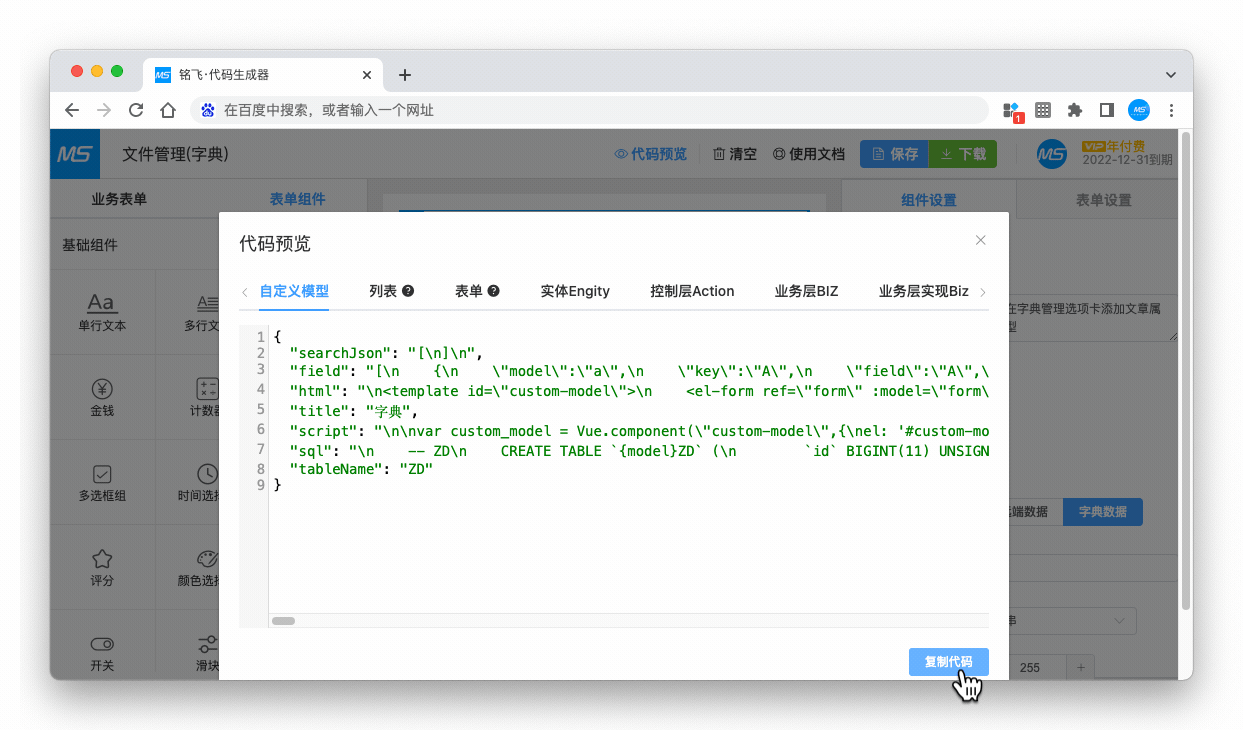
Task: Reload the page with the refresh icon
Action: point(136,110)
